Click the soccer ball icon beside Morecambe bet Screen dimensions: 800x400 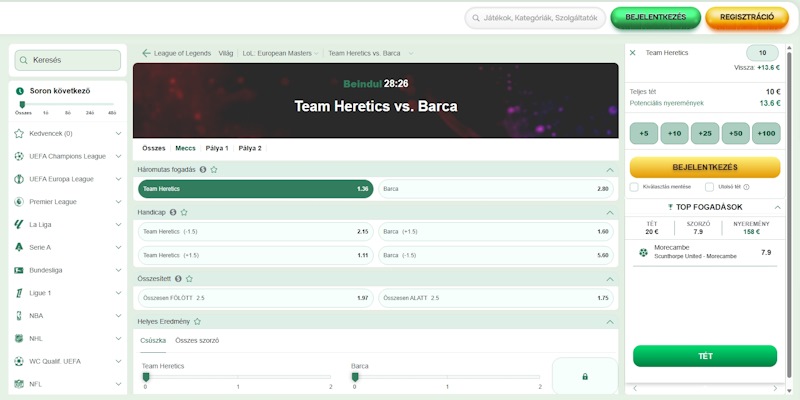(x=643, y=253)
